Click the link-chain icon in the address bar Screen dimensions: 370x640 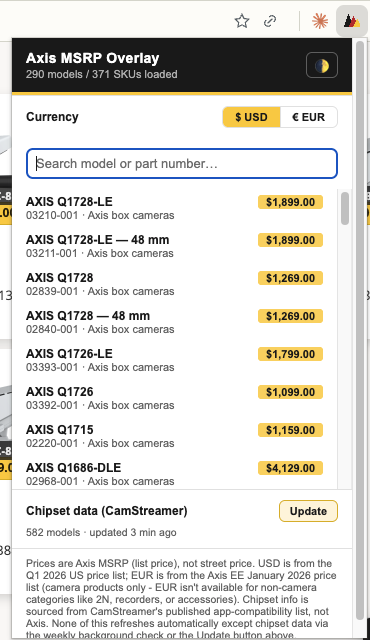pos(270,21)
